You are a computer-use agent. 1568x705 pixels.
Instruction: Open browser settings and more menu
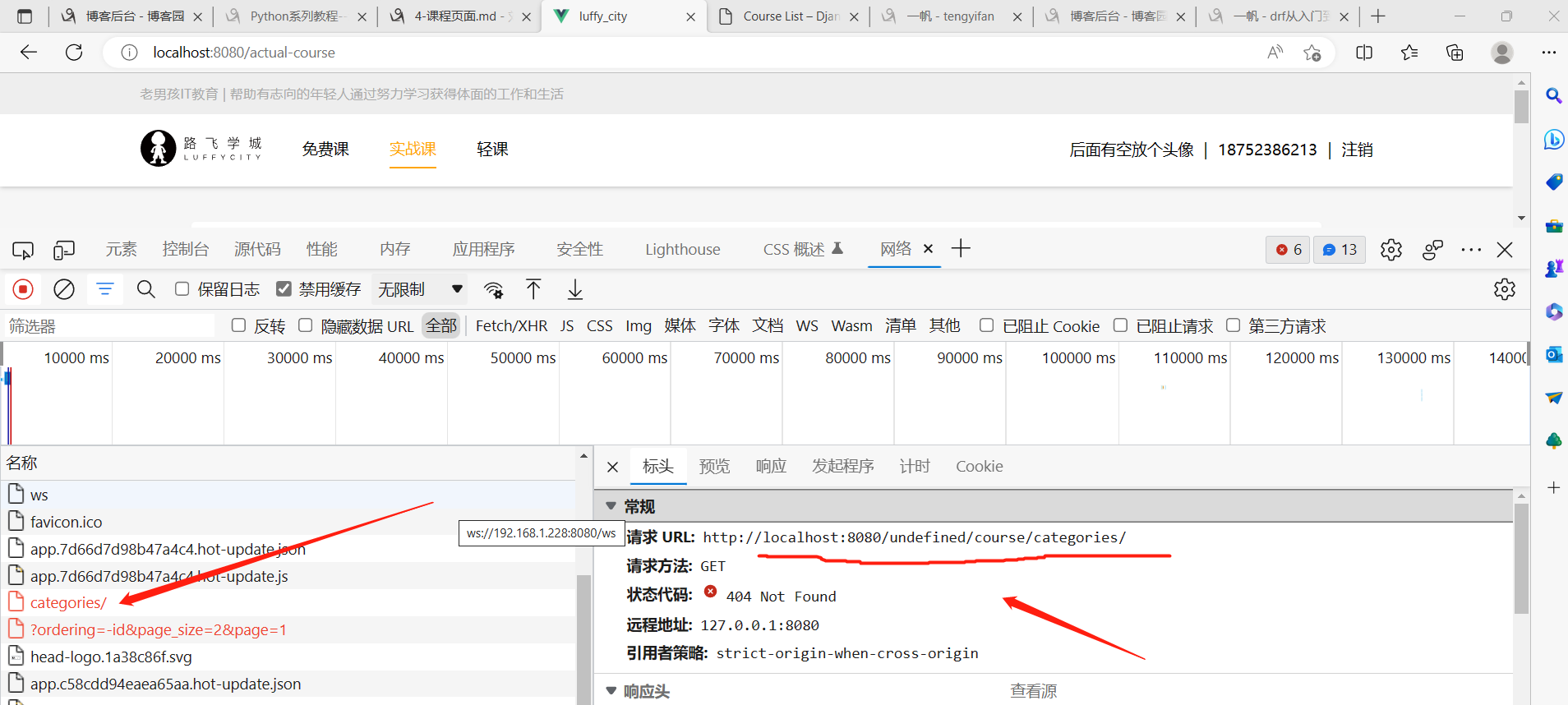coord(1549,53)
